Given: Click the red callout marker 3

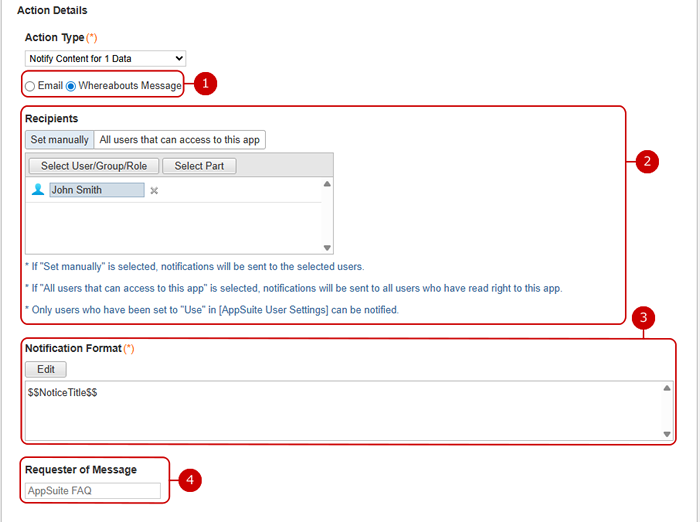Looking at the screenshot, I should (x=645, y=318).
